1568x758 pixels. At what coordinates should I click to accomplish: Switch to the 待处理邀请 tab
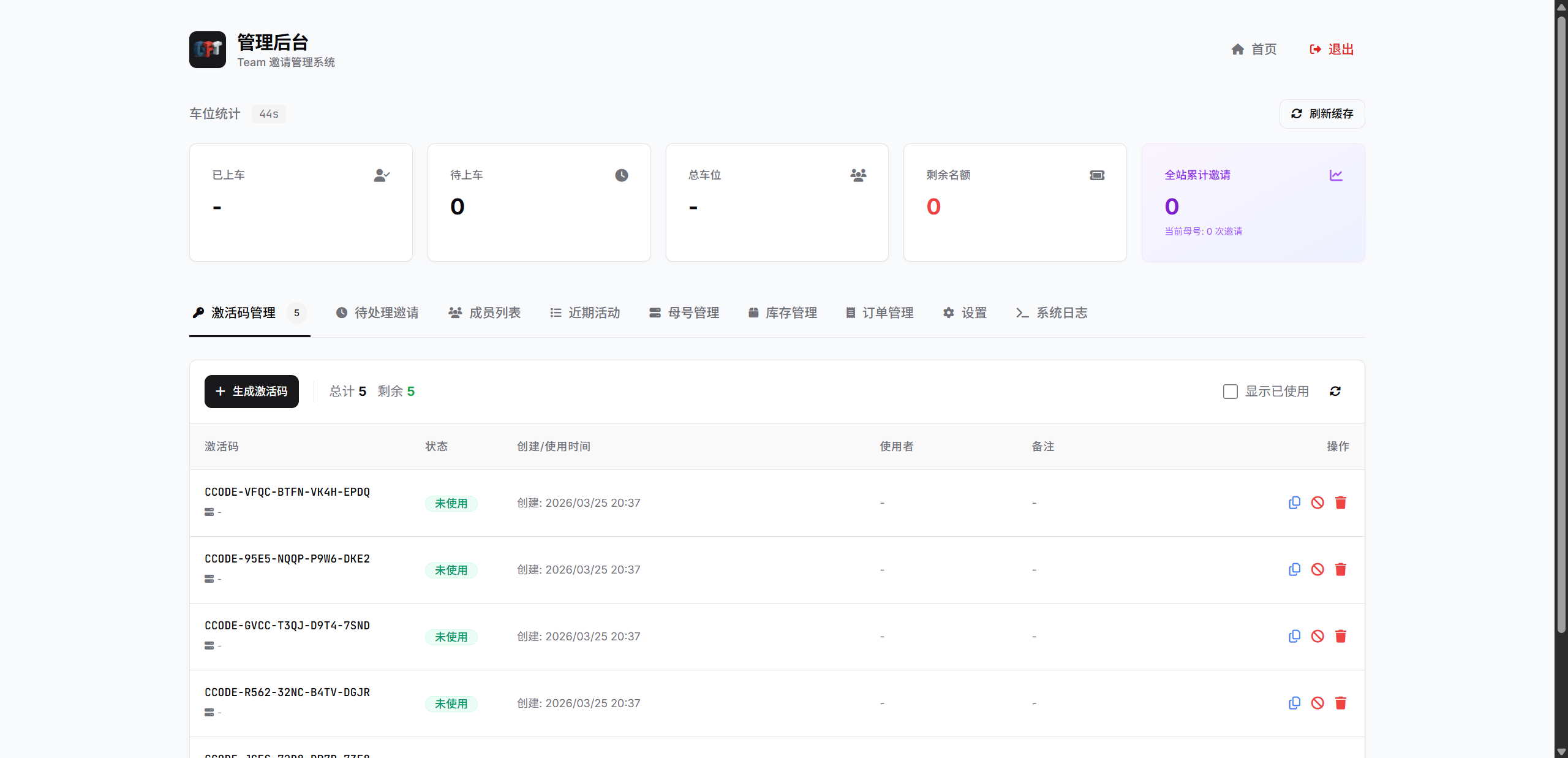pyautogui.click(x=377, y=313)
